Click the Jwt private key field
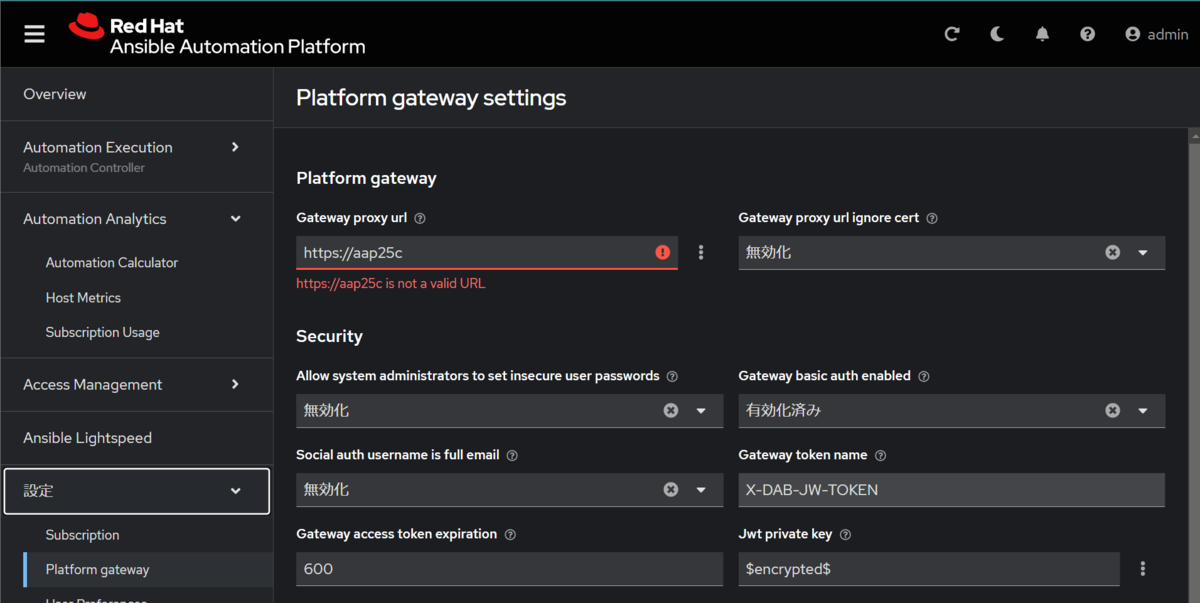 coord(929,569)
